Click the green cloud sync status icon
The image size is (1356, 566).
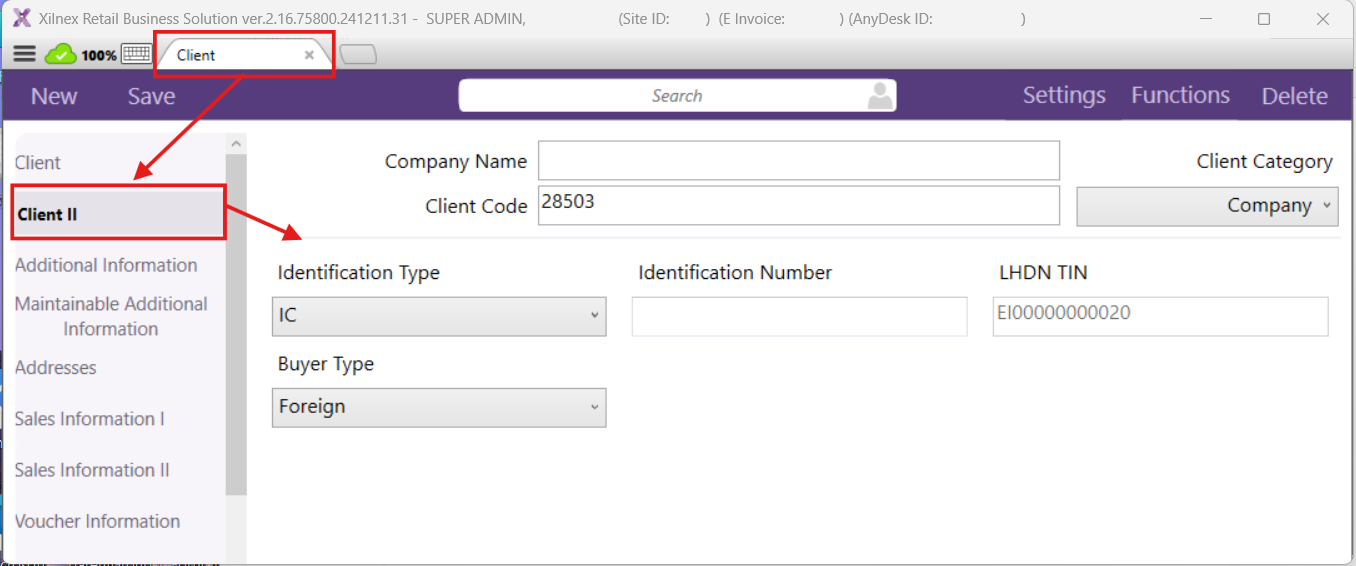pos(60,55)
